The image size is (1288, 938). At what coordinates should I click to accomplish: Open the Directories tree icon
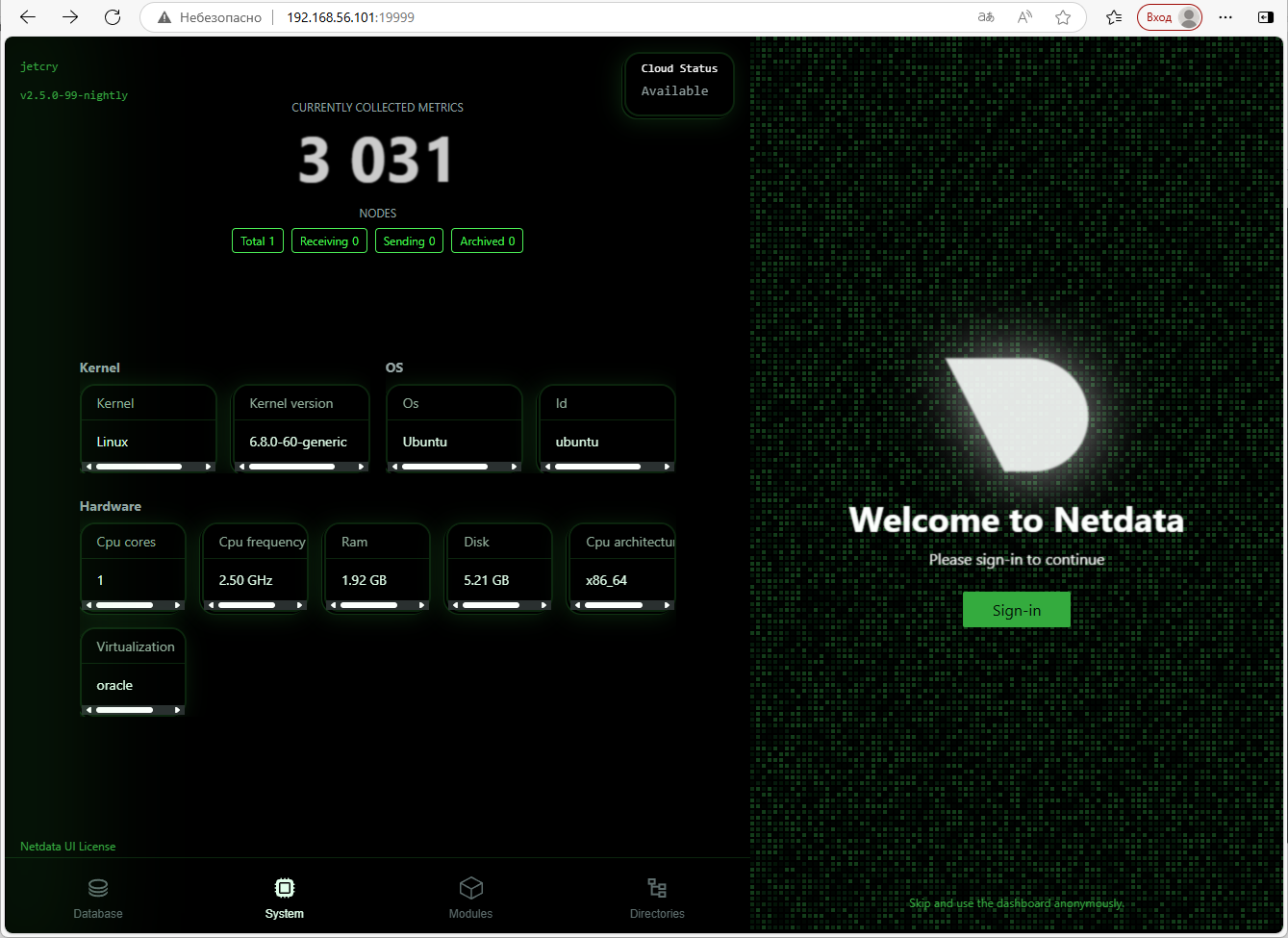point(657,887)
